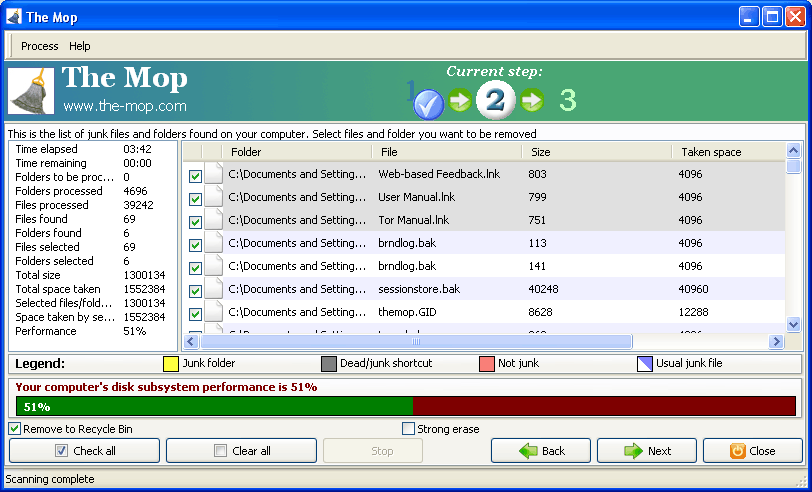Click file icon of sessionstore.bak row
Viewport: 812px width, 492px height.
coord(213,288)
